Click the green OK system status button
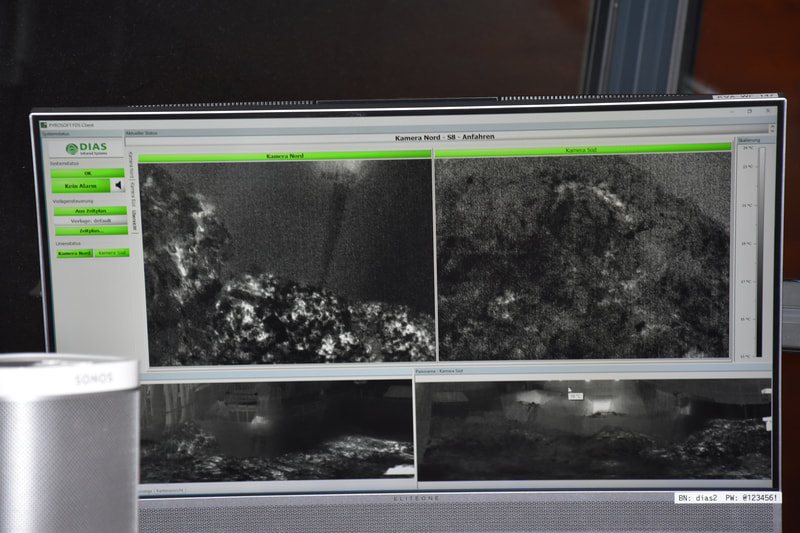The width and height of the screenshot is (800, 533). pos(87,173)
